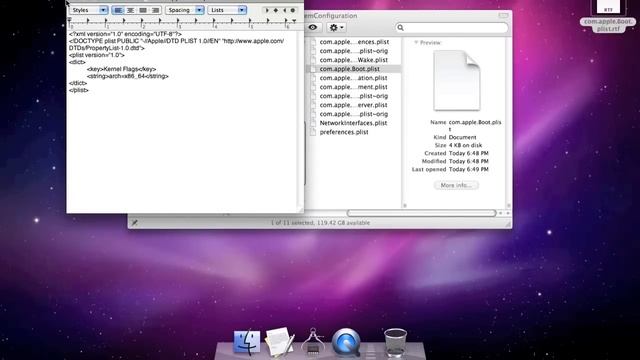Select com.apple....erver.plist file
This screenshot has width=640, height=360.
tap(354, 105)
